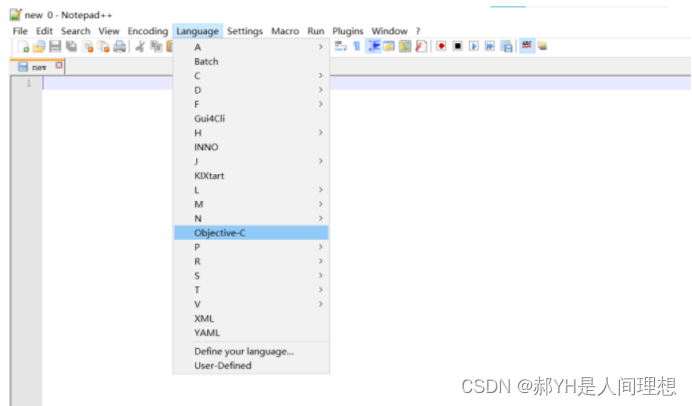The height and width of the screenshot is (406, 692).
Task: Click Run Macro Multiple Times icon
Action: (x=490, y=46)
